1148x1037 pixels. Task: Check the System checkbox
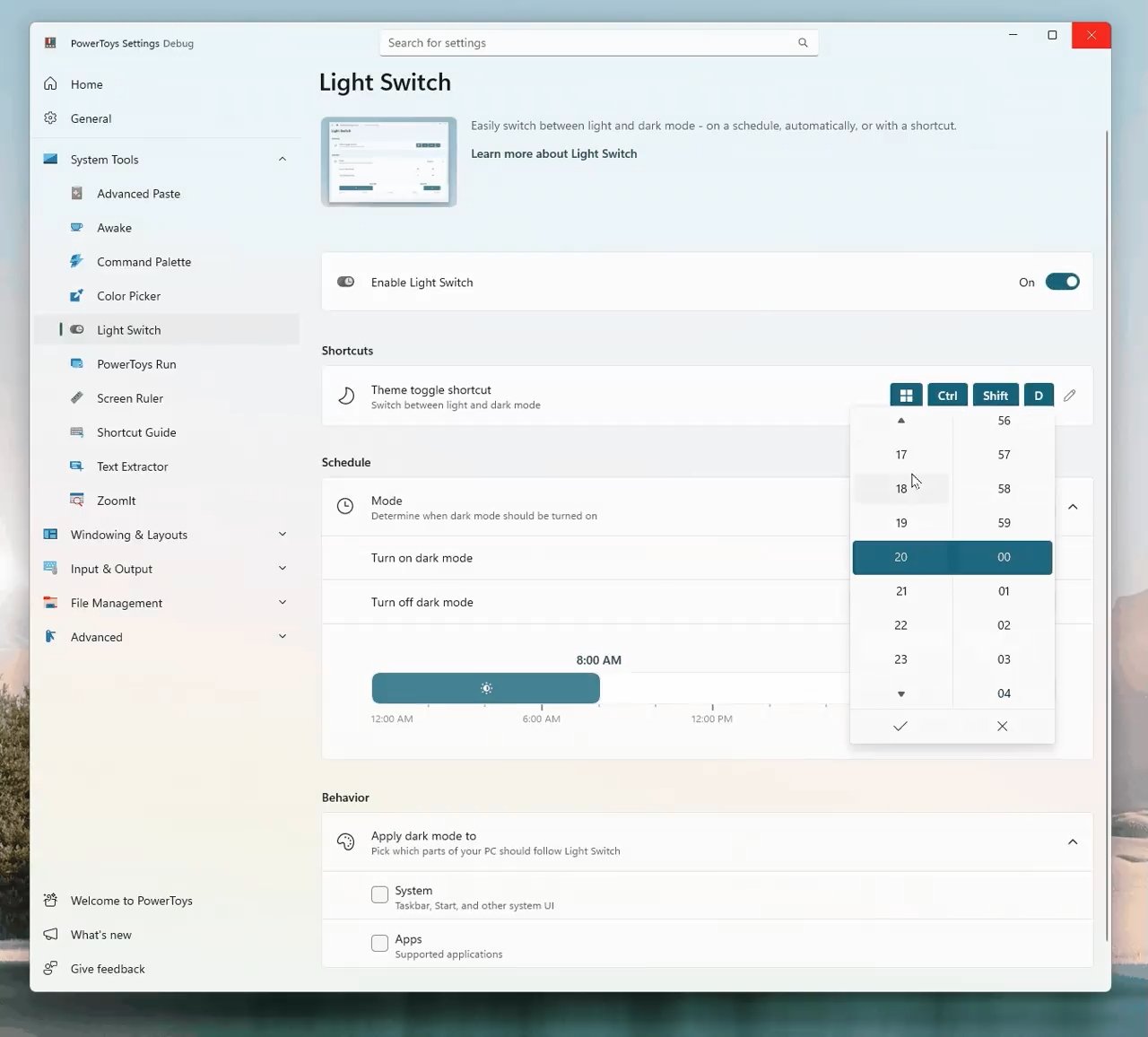[x=379, y=894]
